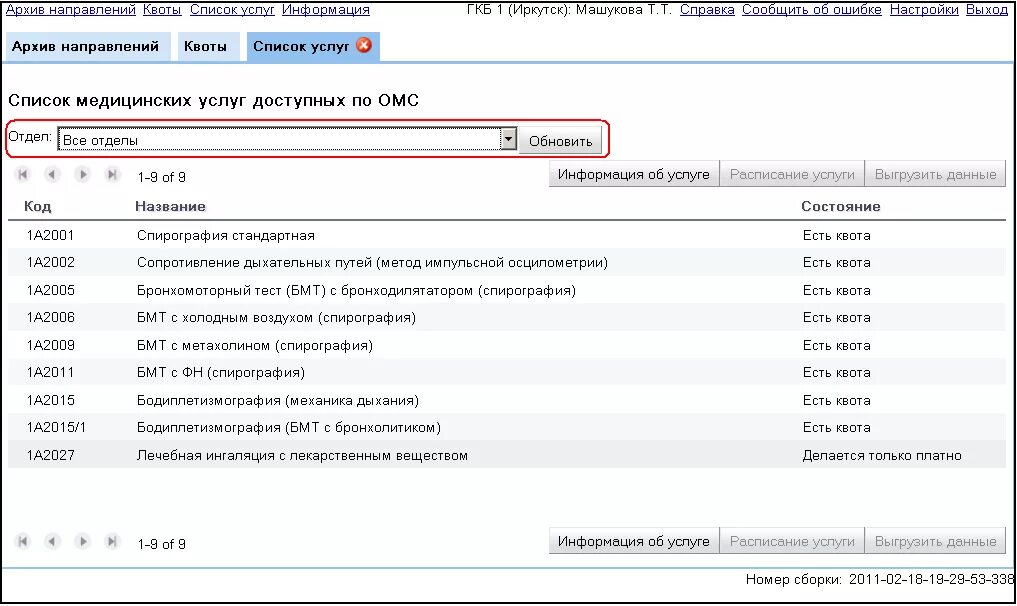1017x606 pixels.
Task: Go to first page in top pager
Action: tap(23, 175)
